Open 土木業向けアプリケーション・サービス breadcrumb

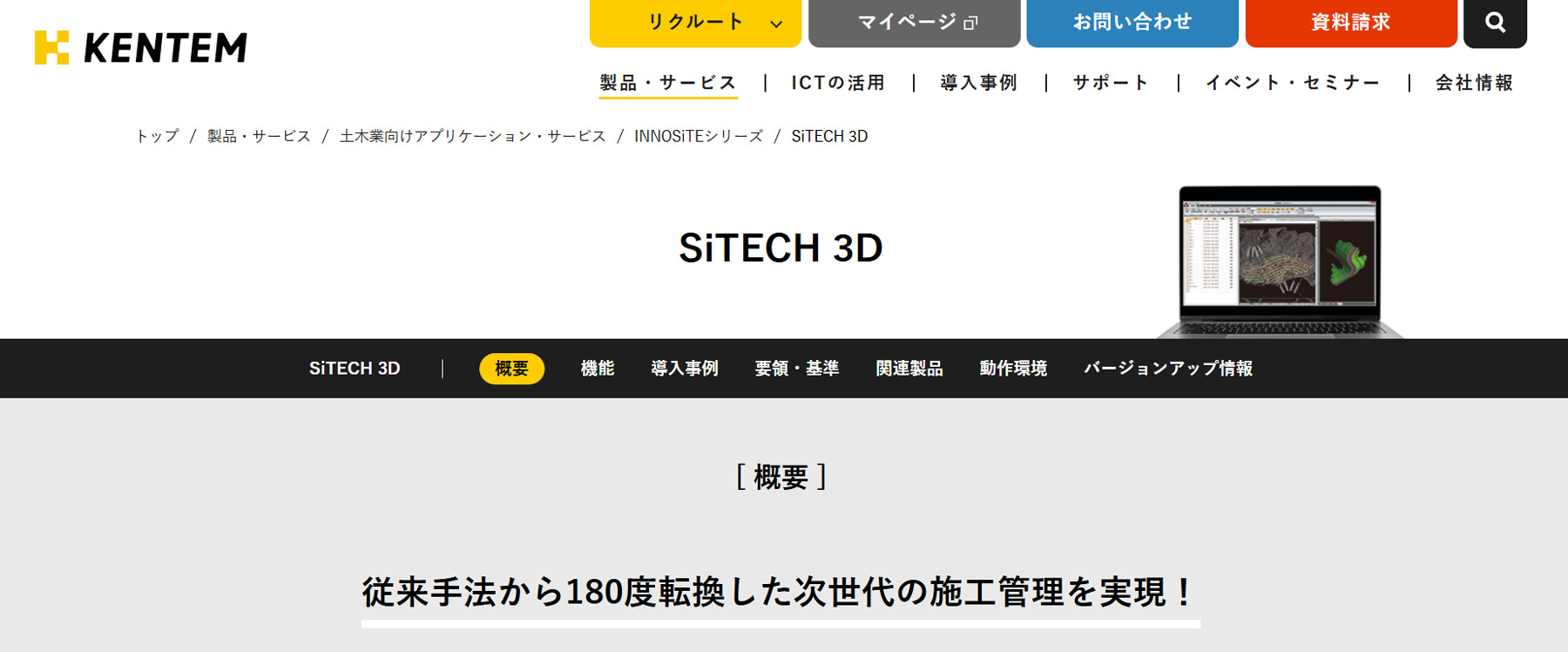click(472, 136)
